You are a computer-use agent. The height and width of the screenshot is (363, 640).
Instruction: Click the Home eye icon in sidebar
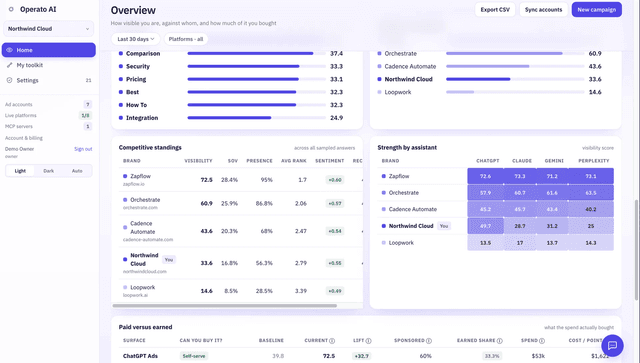[x=9, y=50]
